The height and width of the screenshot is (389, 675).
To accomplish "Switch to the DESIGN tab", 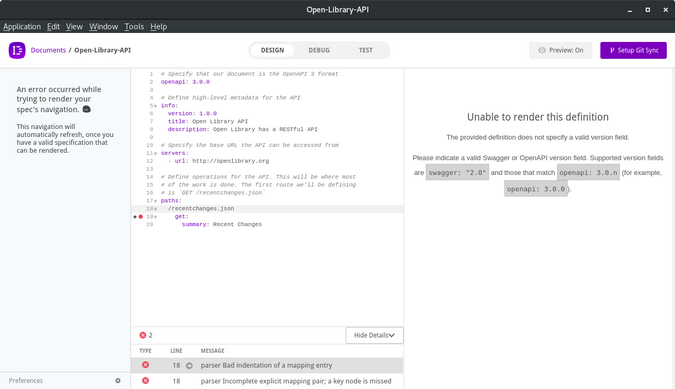I will pos(272,50).
